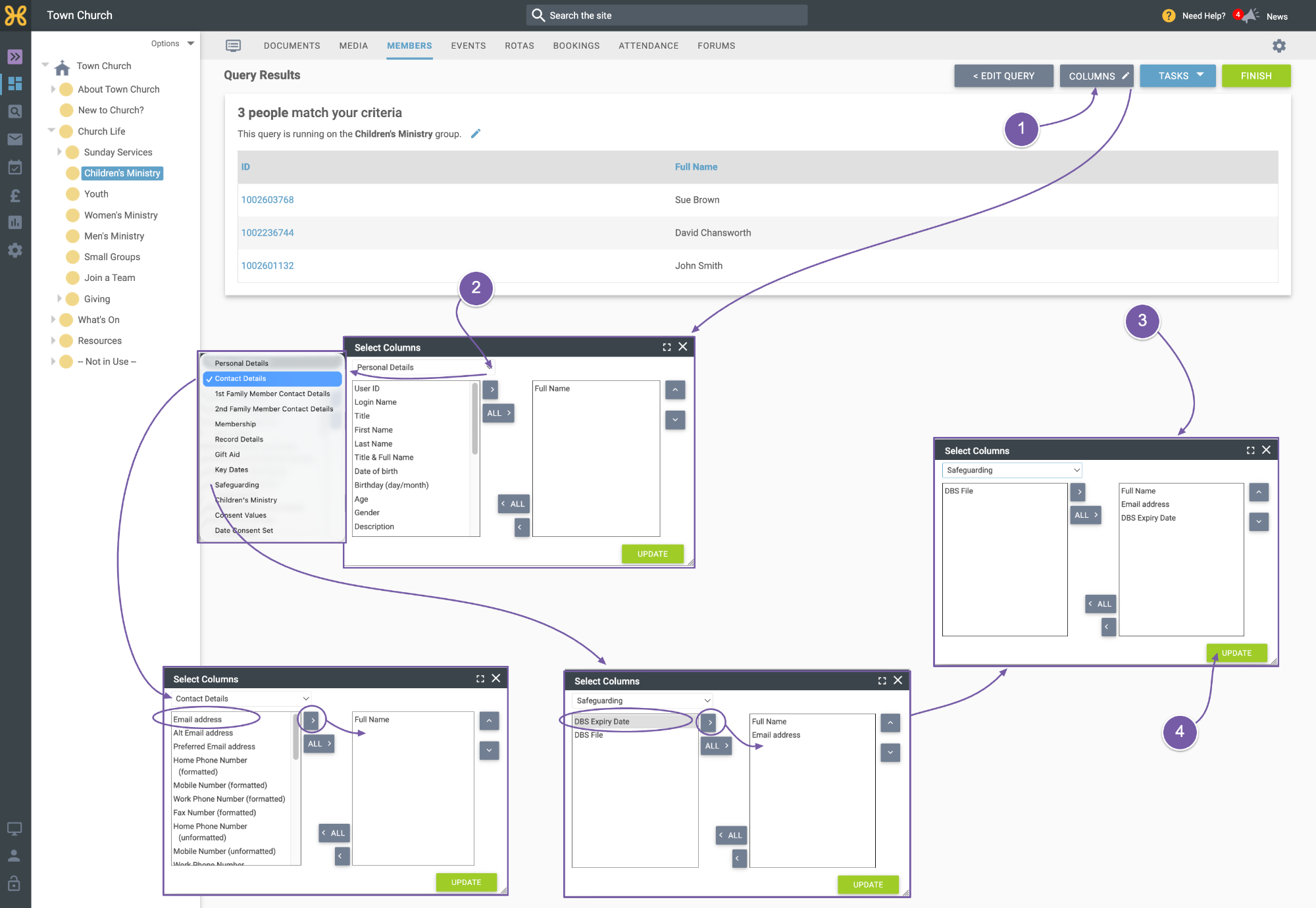Click the comments icon left of Documents
Viewport: 1316px width, 908px height.
click(x=233, y=45)
